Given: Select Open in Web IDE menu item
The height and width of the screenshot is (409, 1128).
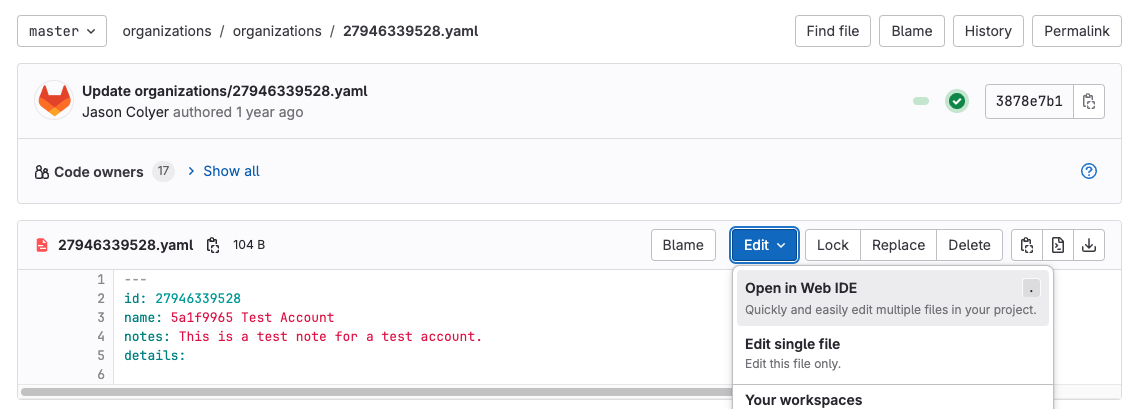Looking at the screenshot, I should [x=892, y=298].
